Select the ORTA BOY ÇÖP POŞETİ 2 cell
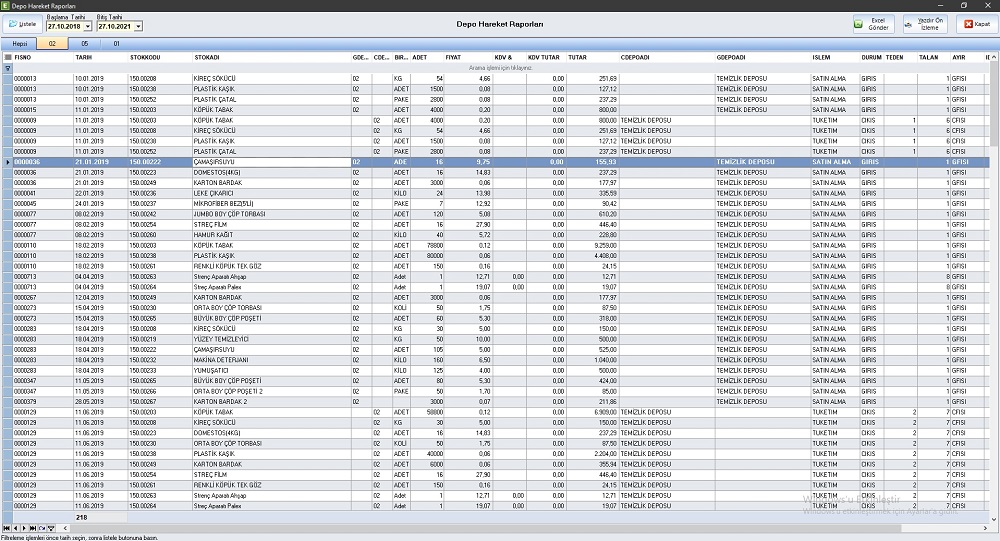This screenshot has height=541, width=1000. pos(272,391)
